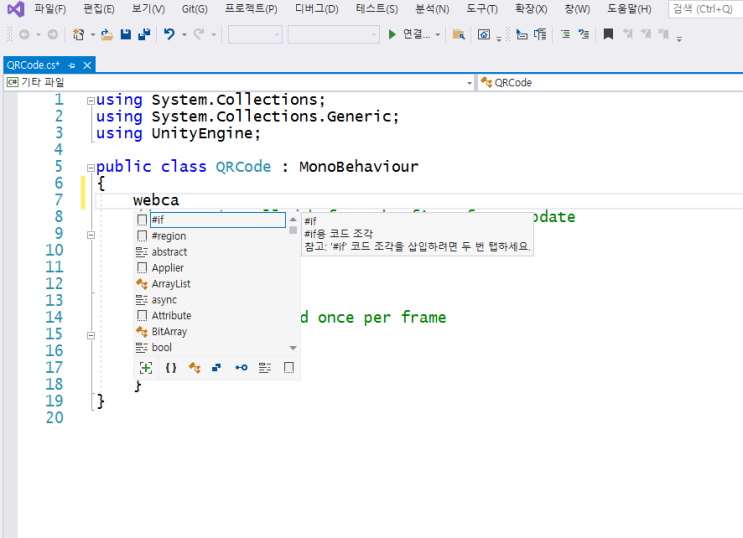The height and width of the screenshot is (538, 743).
Task: Close the QRCode.cs tab
Action: point(87,65)
